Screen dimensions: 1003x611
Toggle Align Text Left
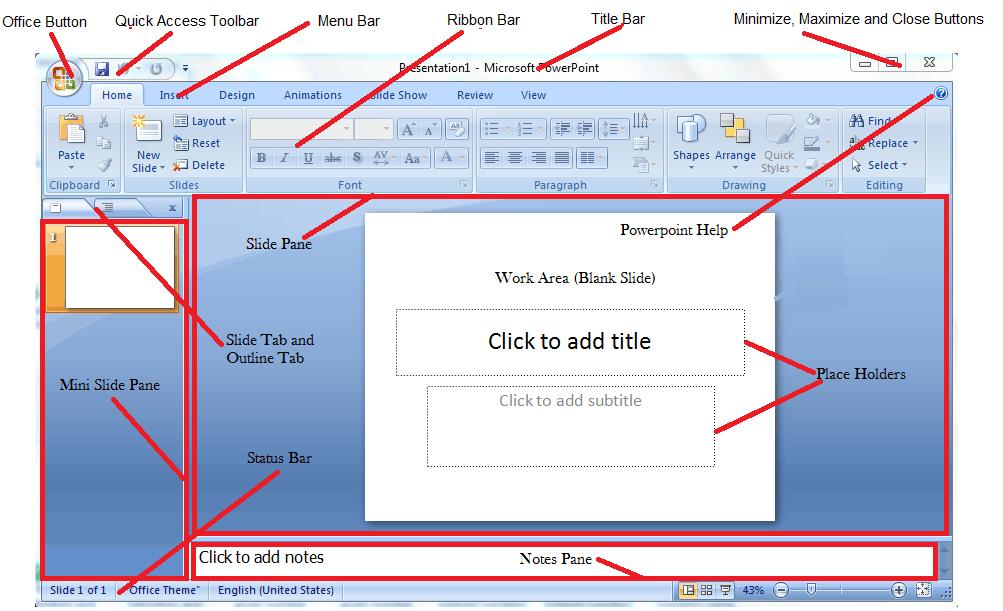tap(491, 157)
